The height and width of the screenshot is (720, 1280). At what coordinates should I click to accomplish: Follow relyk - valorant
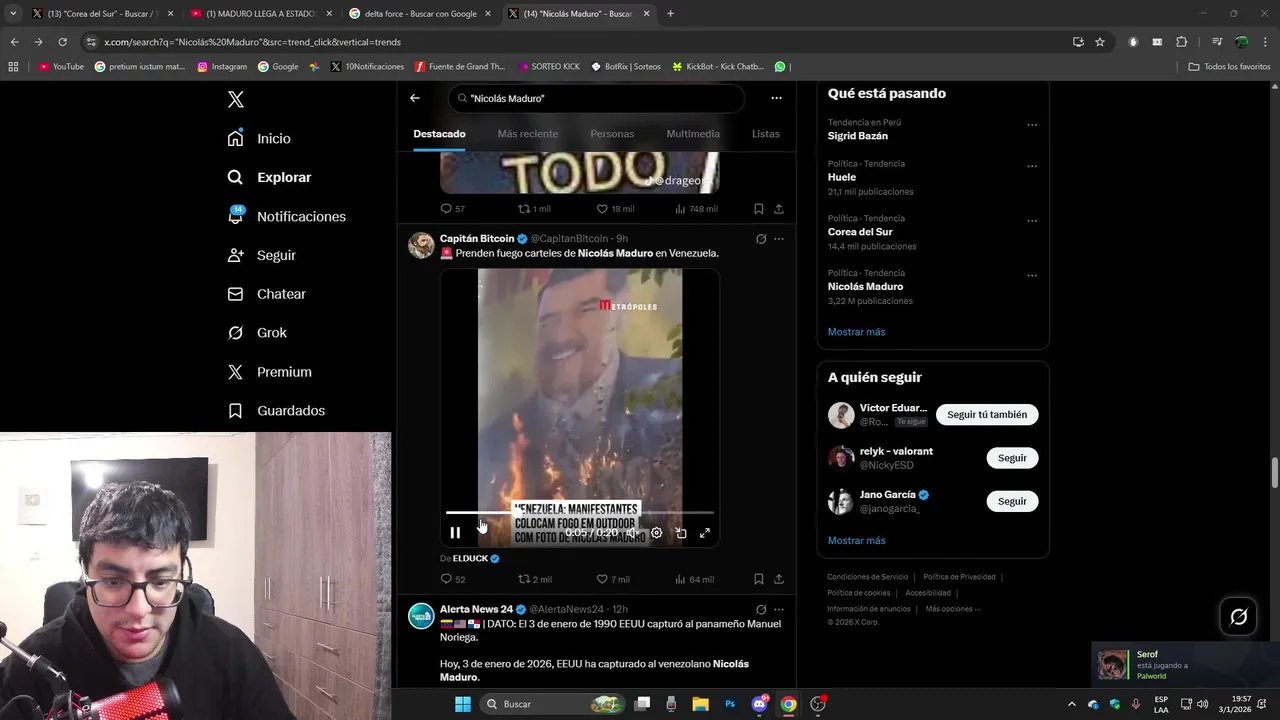[1012, 458]
